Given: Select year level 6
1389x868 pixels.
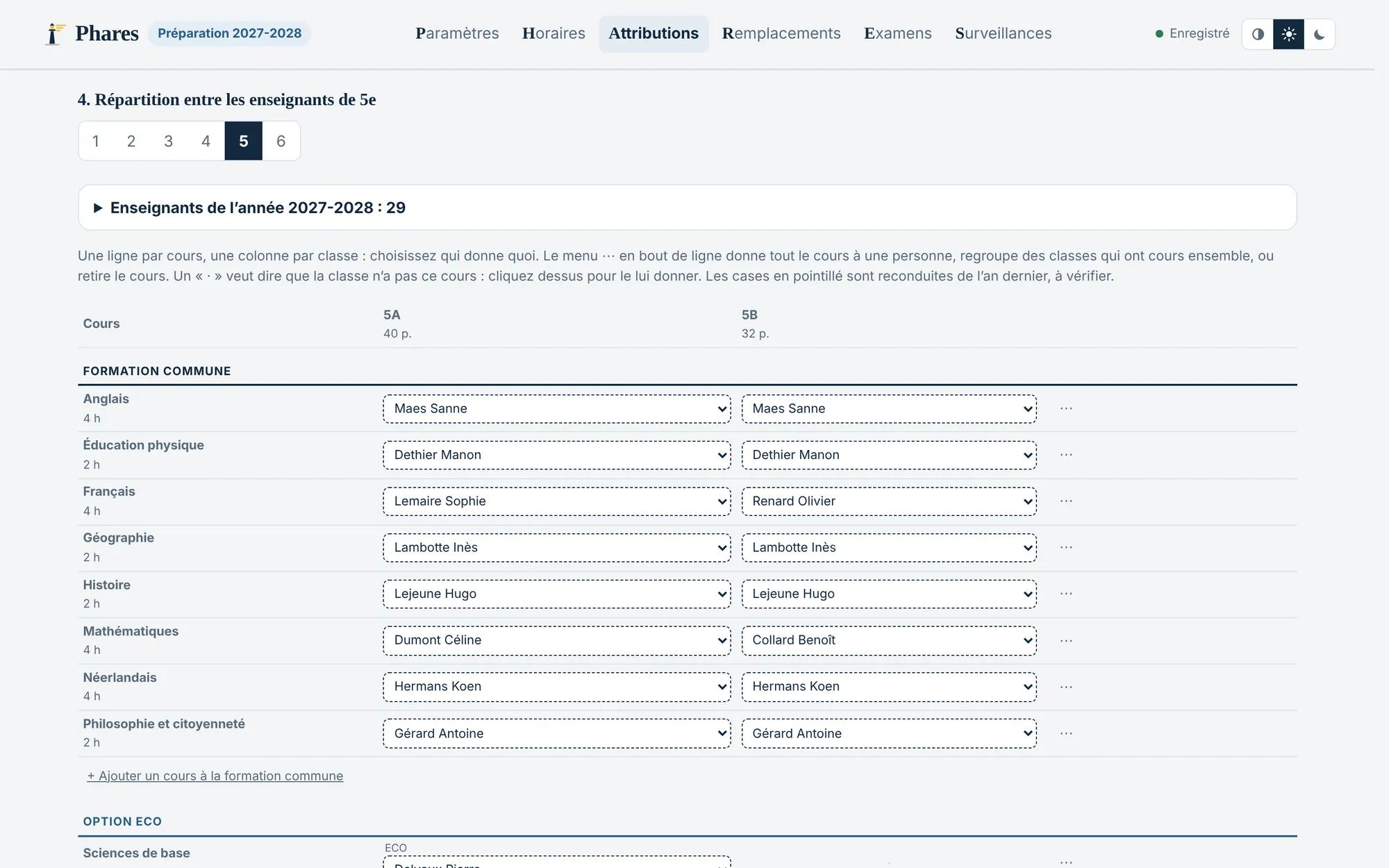Looking at the screenshot, I should point(281,141).
